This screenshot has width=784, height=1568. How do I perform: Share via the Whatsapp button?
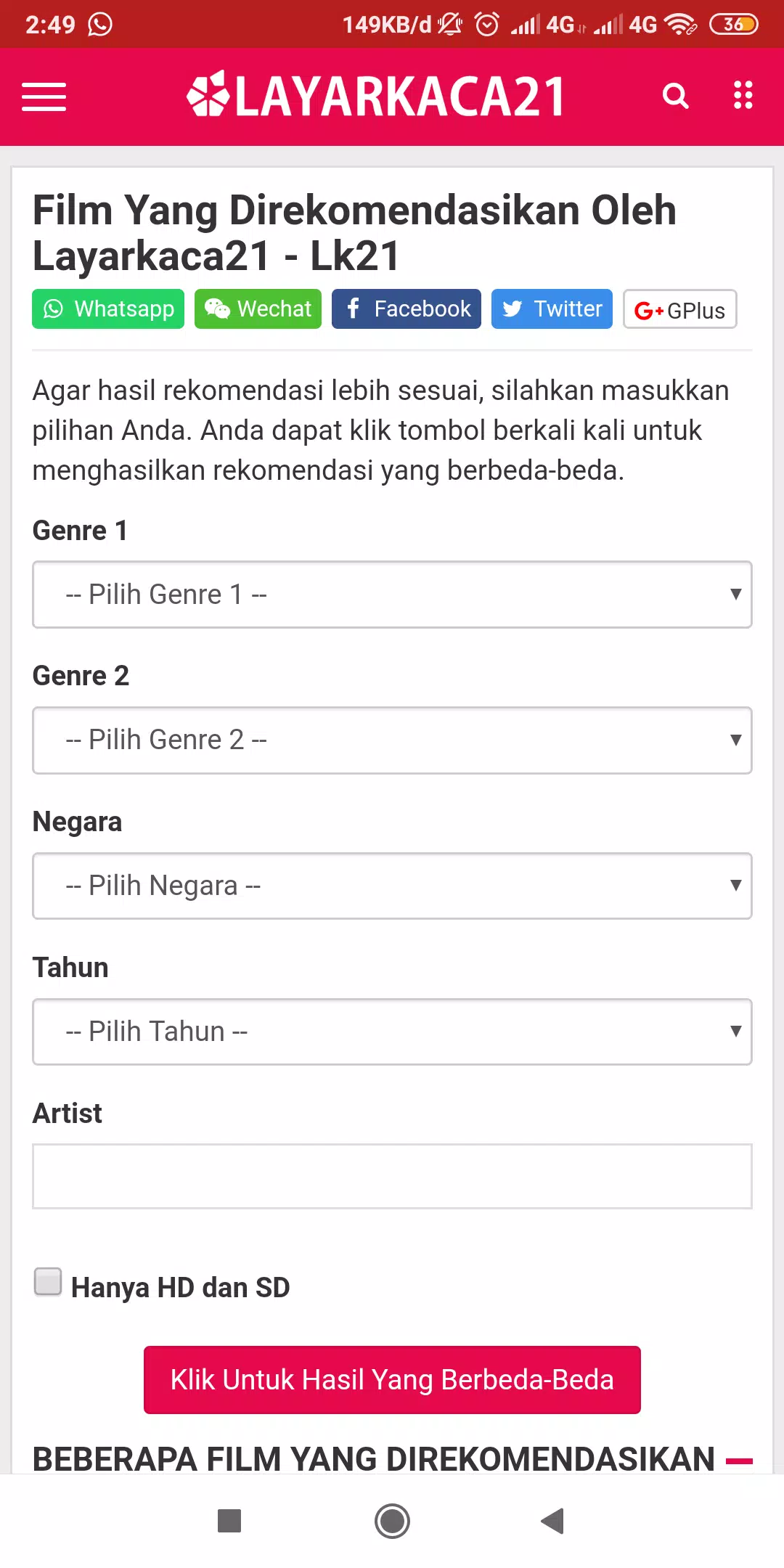coord(108,309)
